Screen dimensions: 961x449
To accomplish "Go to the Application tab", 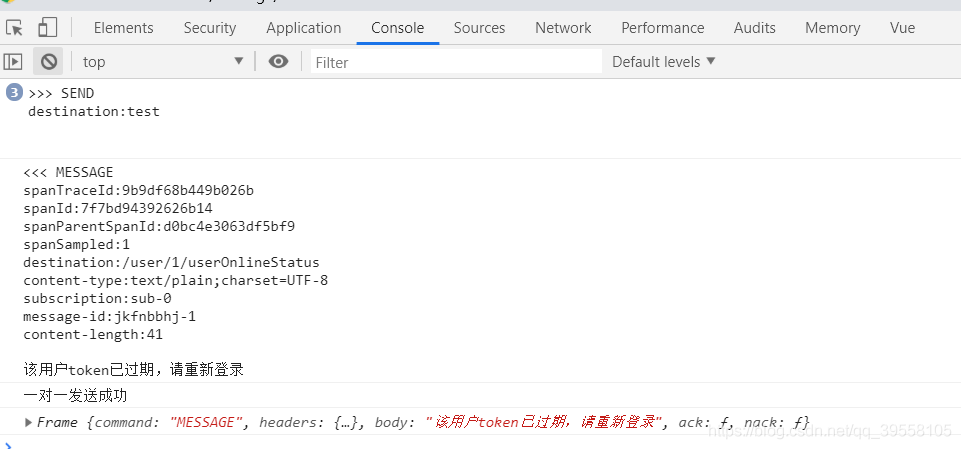I will 304,28.
